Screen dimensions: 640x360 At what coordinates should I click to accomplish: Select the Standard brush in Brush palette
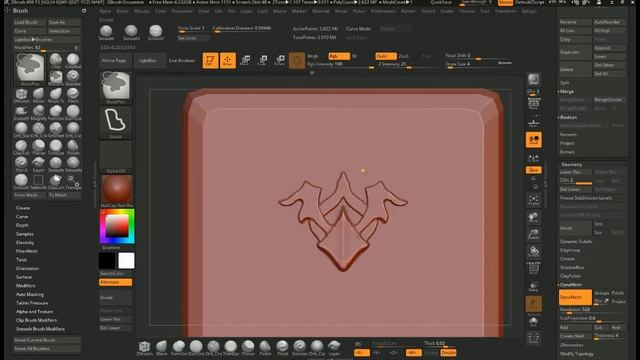[x=73, y=78]
